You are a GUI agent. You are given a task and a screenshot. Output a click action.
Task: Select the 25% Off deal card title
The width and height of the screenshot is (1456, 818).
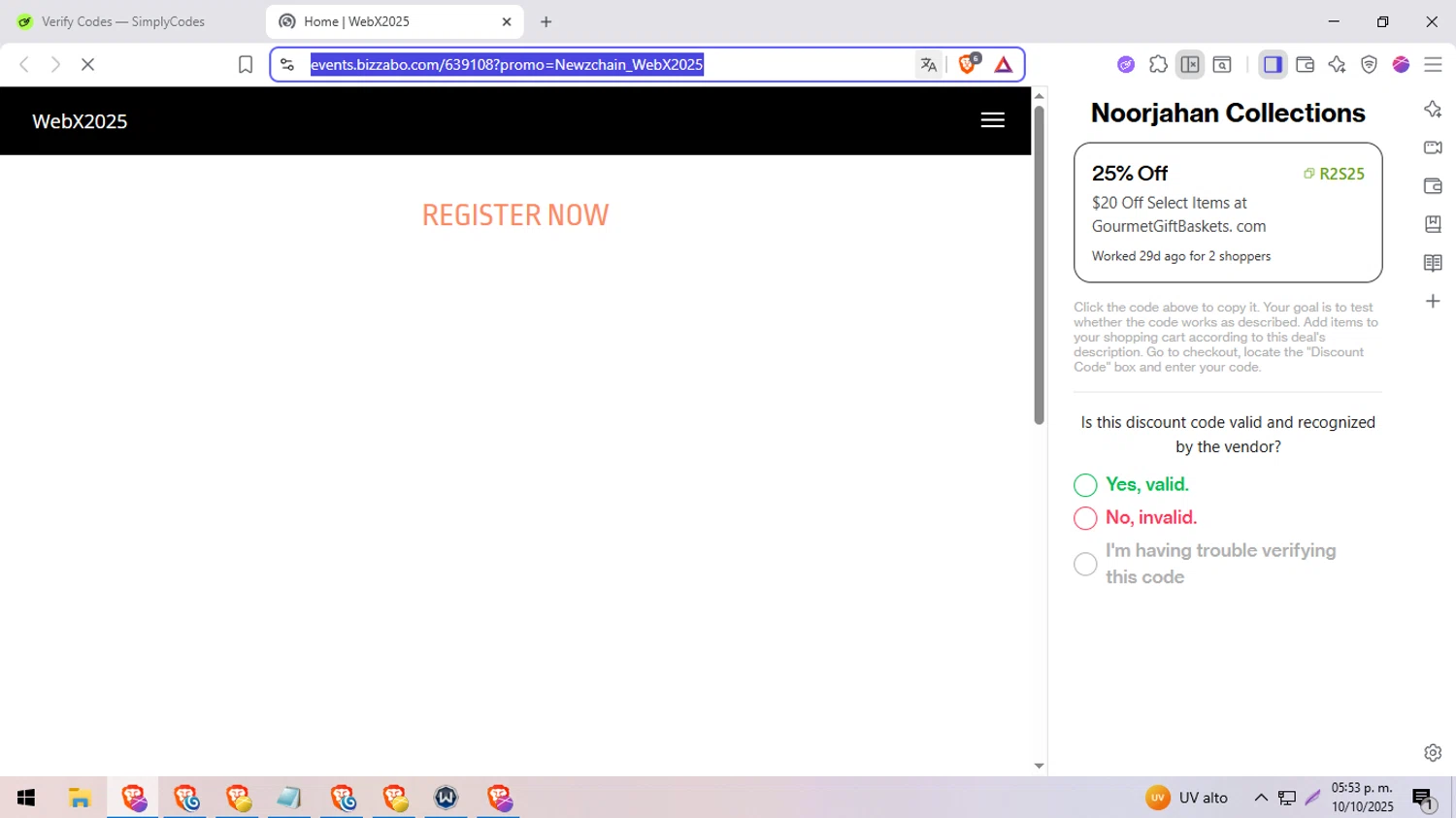(x=1130, y=173)
